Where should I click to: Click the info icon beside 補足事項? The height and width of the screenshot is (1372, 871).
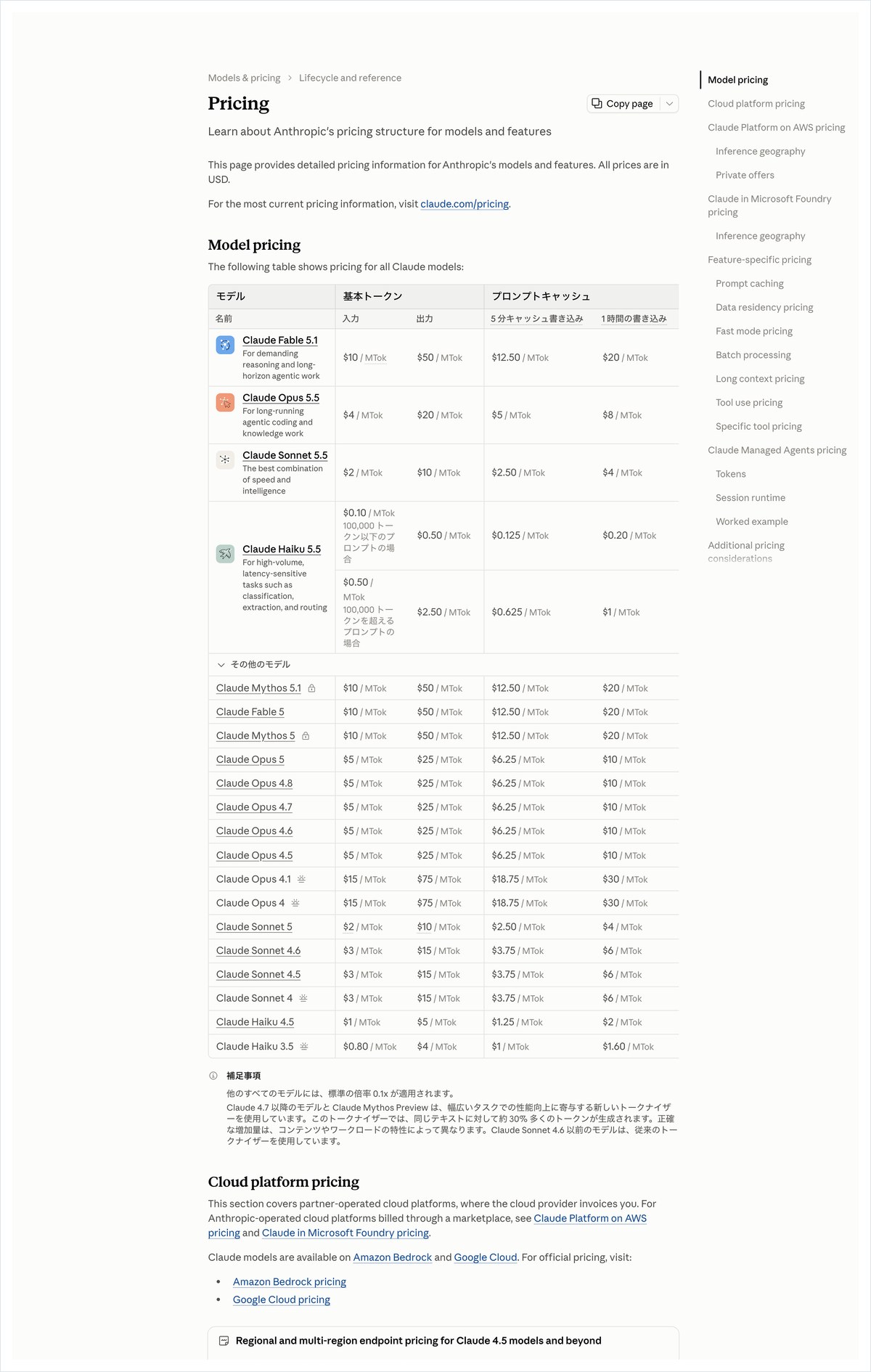pyautogui.click(x=213, y=1076)
